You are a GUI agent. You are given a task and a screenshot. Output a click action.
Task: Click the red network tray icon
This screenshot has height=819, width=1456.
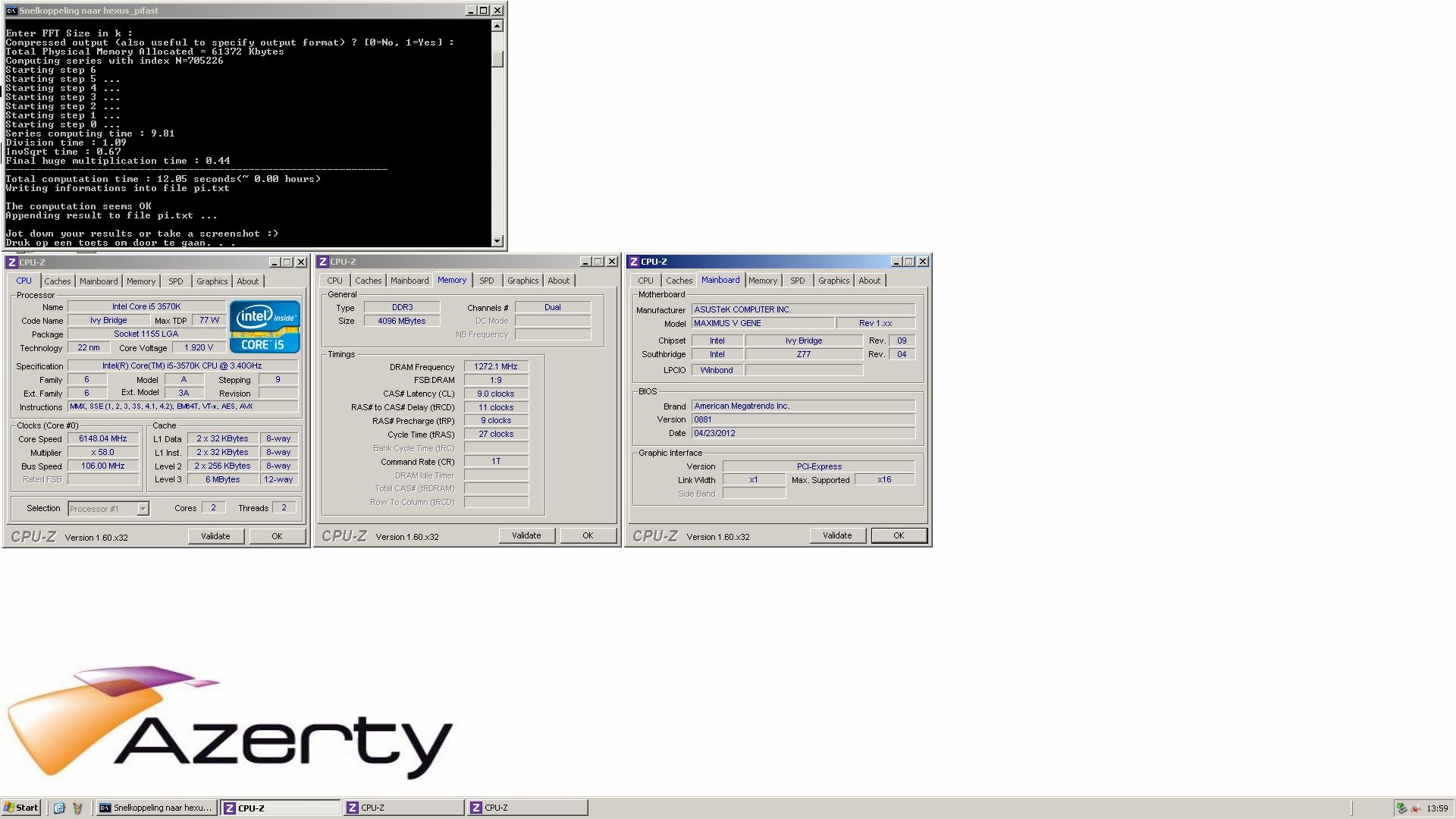click(x=1415, y=808)
